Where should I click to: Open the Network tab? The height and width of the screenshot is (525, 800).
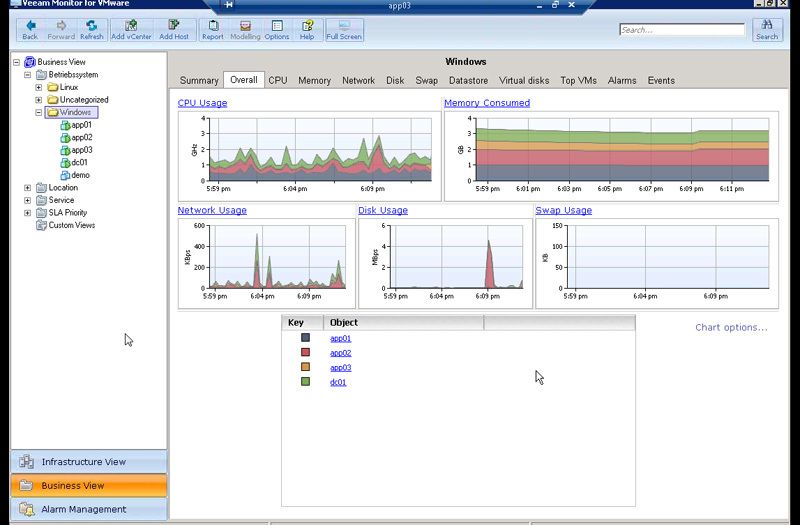coord(358,80)
